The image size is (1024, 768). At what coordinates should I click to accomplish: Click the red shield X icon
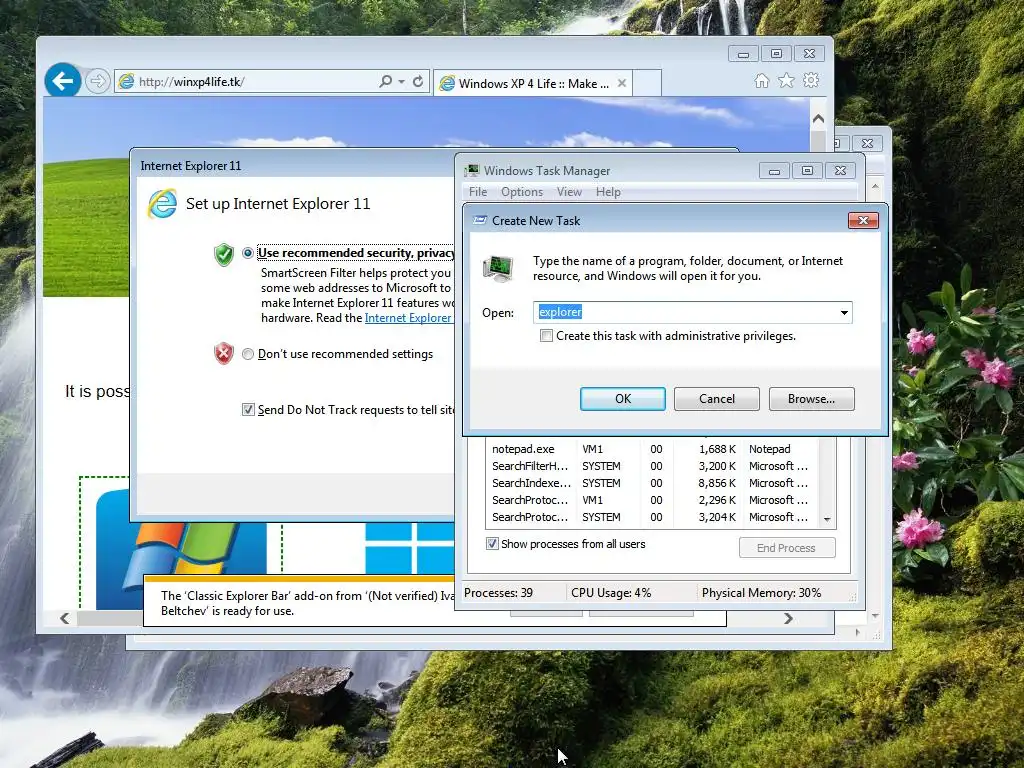pyautogui.click(x=224, y=353)
